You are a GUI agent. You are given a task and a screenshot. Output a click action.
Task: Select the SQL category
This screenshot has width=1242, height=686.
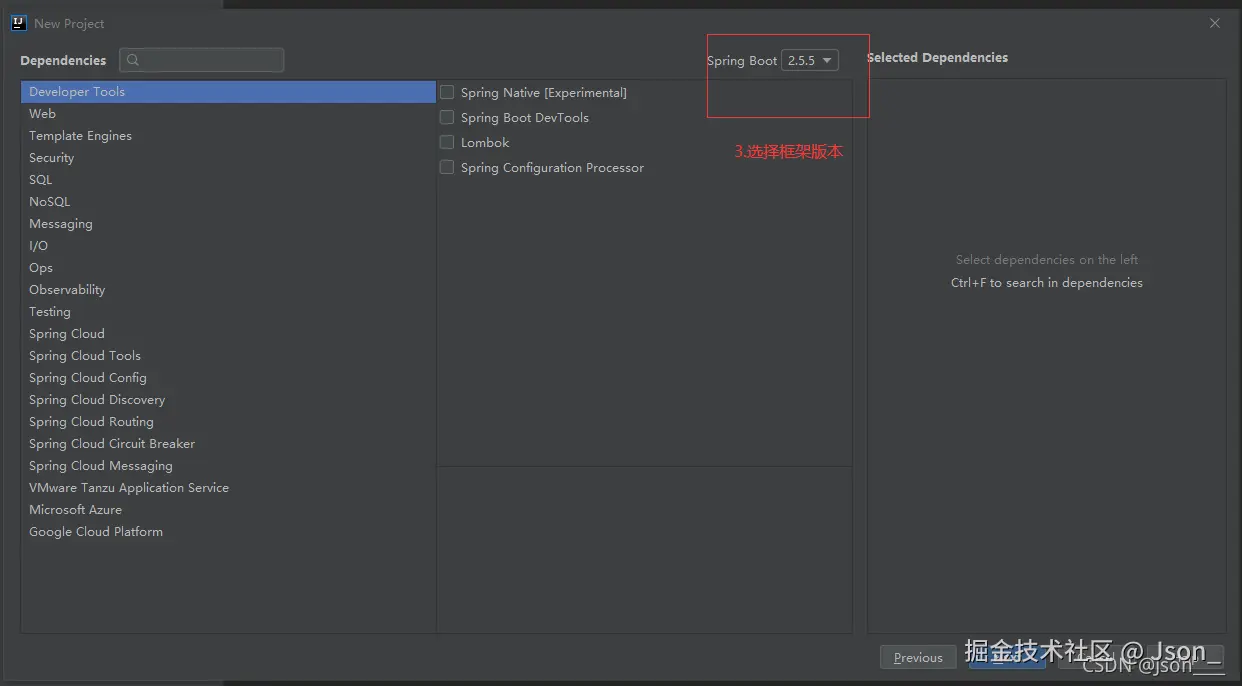(228, 179)
